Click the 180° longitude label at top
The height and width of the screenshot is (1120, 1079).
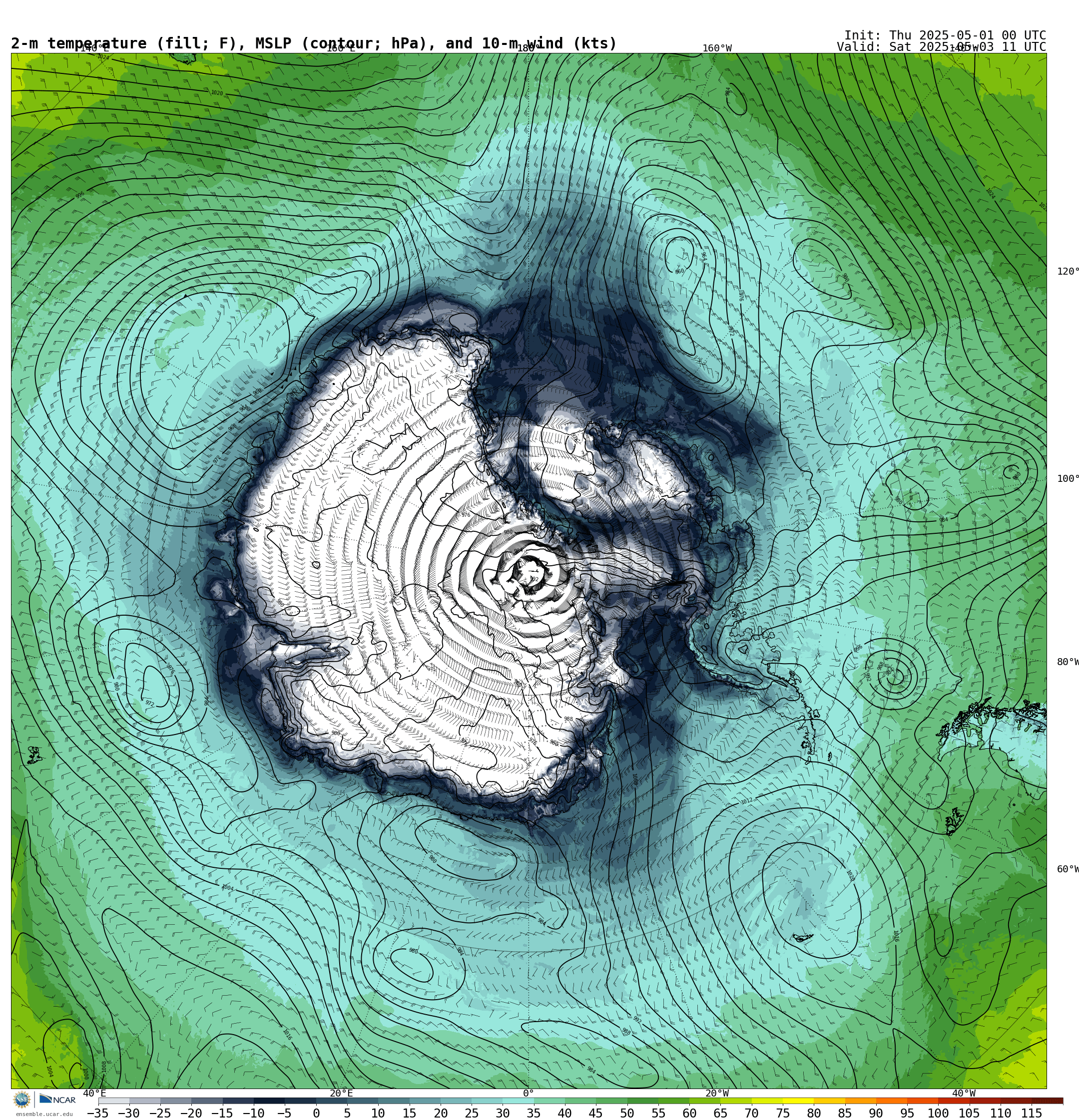pos(529,48)
